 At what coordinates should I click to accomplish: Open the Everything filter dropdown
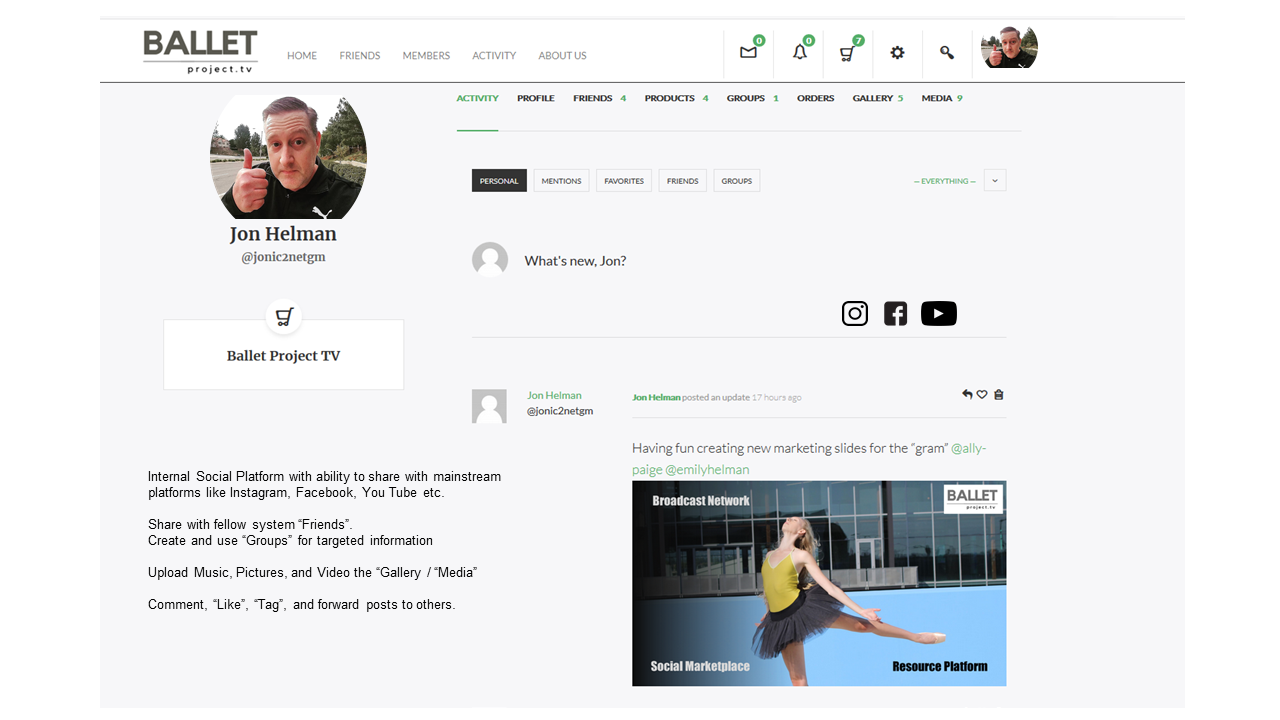(945, 181)
